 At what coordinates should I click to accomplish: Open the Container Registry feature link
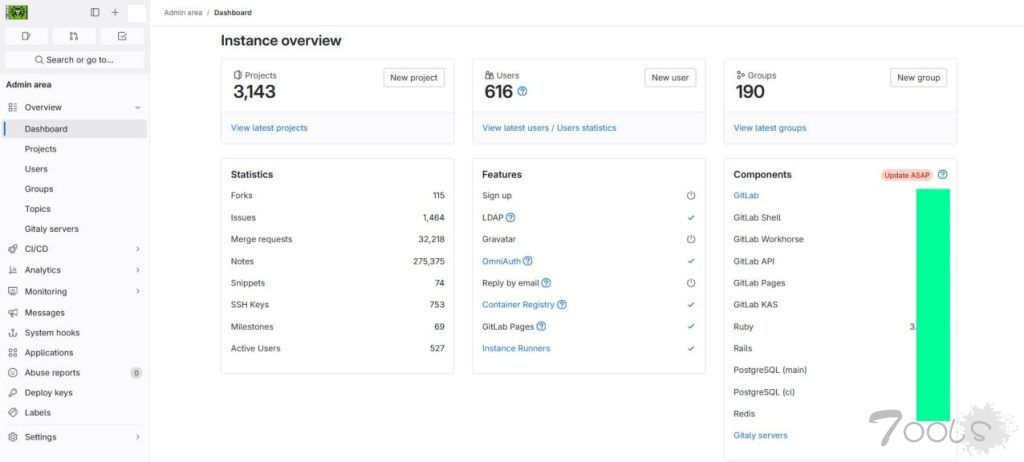518,305
